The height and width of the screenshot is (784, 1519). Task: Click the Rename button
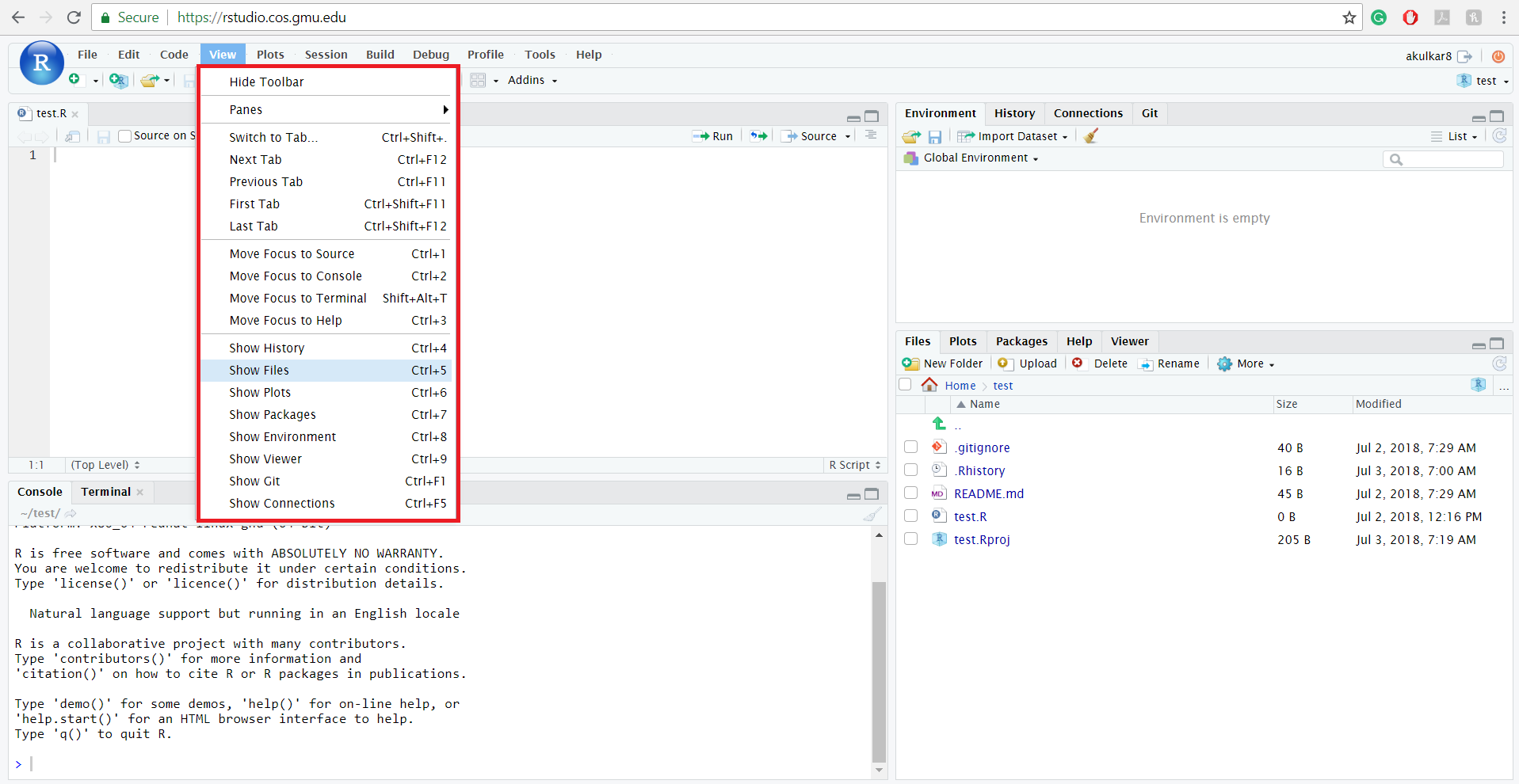pos(1169,363)
